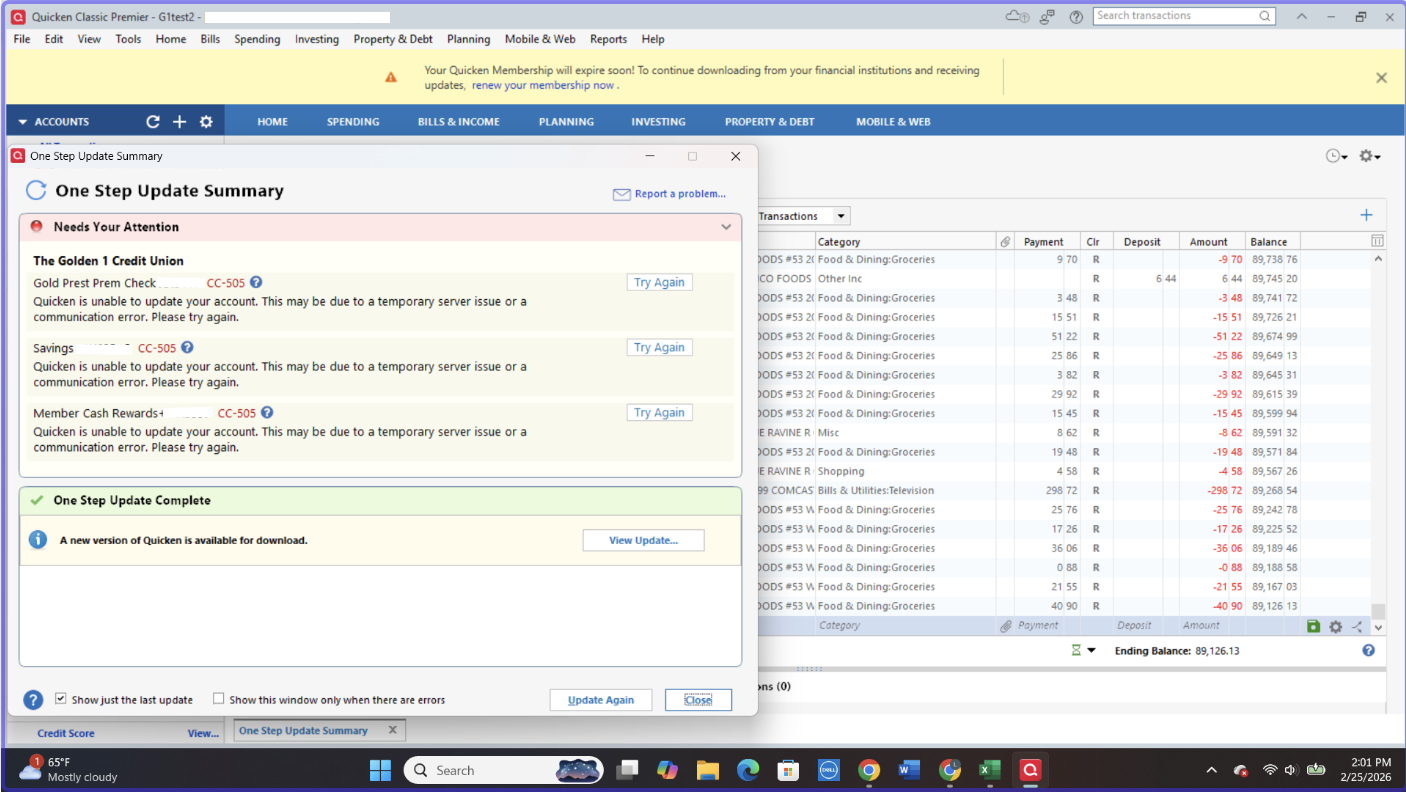Viewport: 1406px width, 792px height.
Task: Click the View Update... button
Action: coord(644,540)
